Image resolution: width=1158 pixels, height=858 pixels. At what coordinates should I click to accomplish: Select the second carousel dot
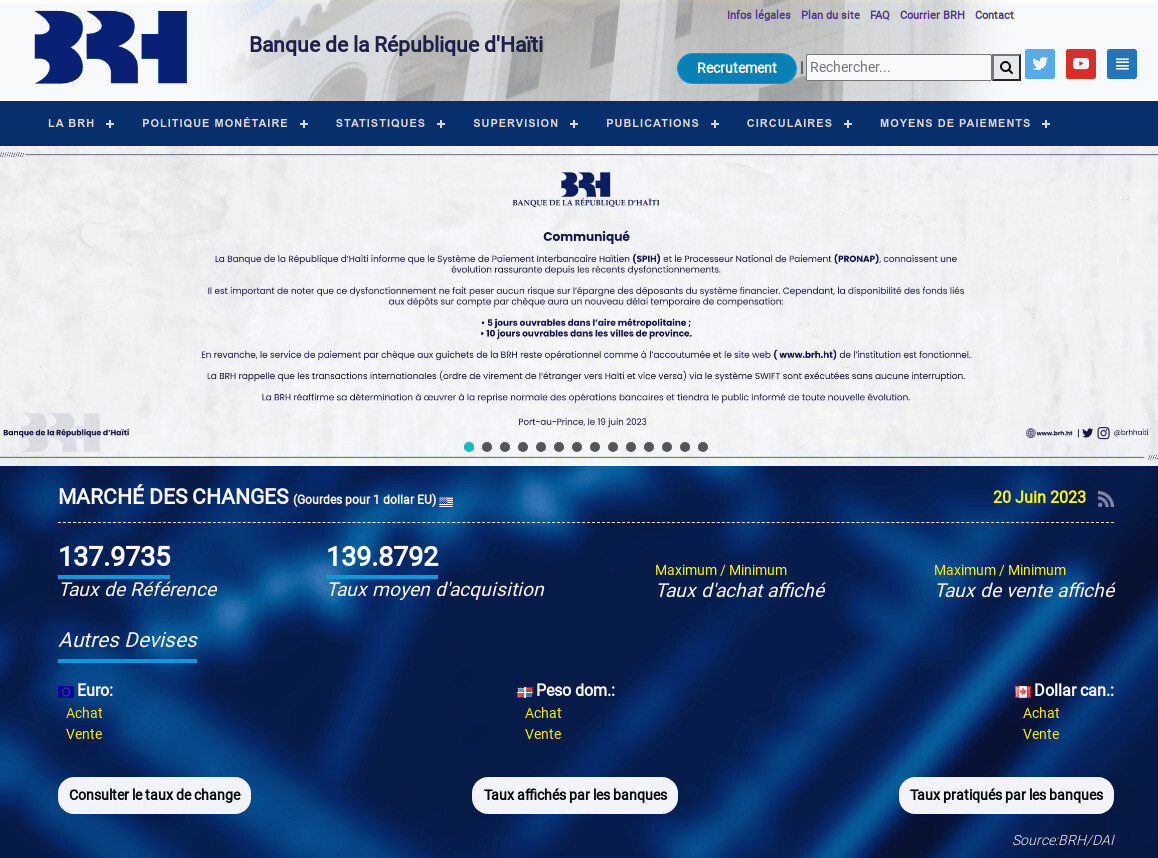[x=487, y=447]
